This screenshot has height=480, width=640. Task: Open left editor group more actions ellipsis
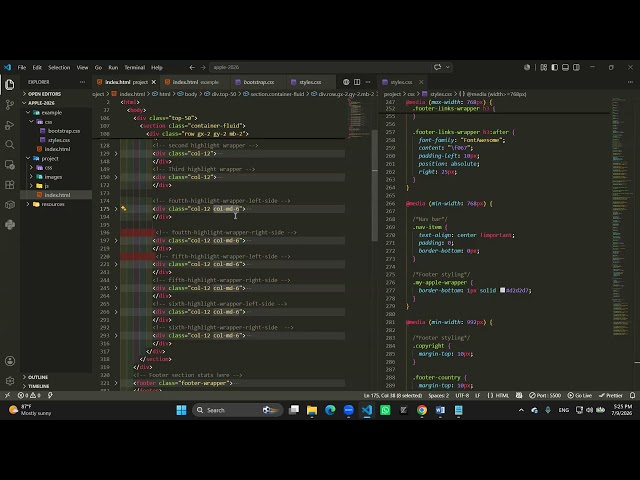368,82
